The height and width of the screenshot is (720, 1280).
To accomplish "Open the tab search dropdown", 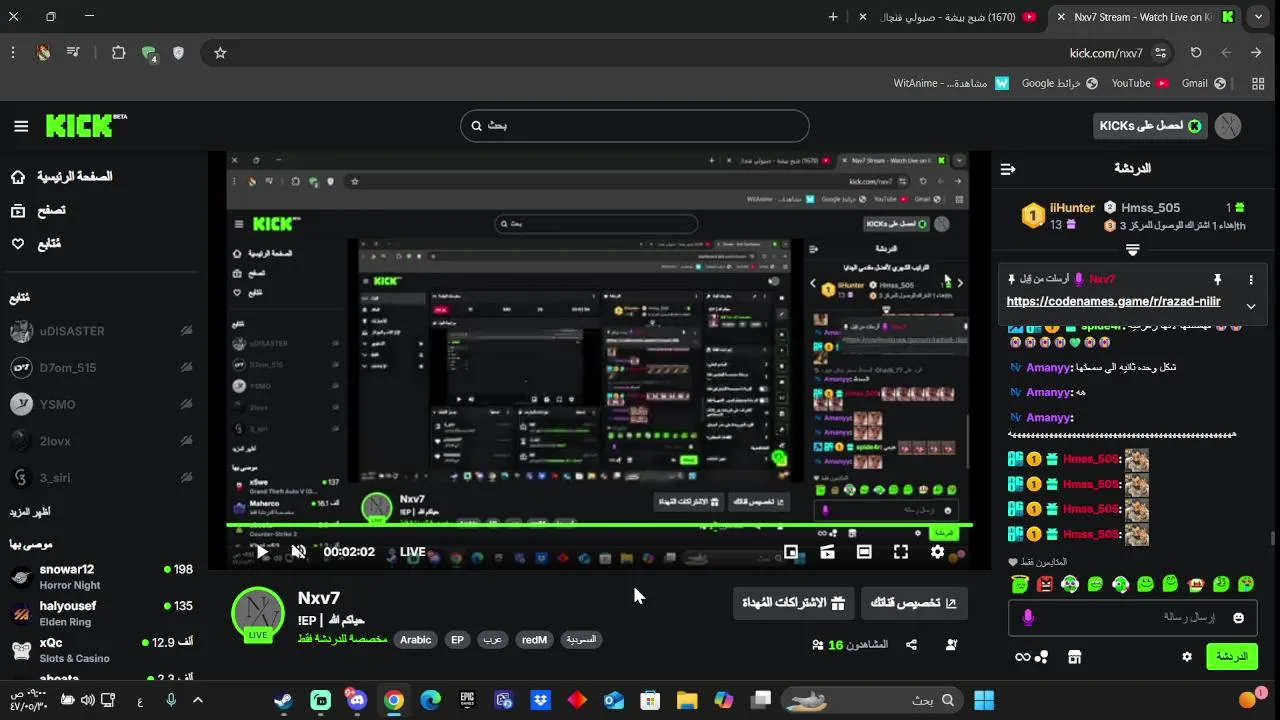I will tap(1258, 17).
